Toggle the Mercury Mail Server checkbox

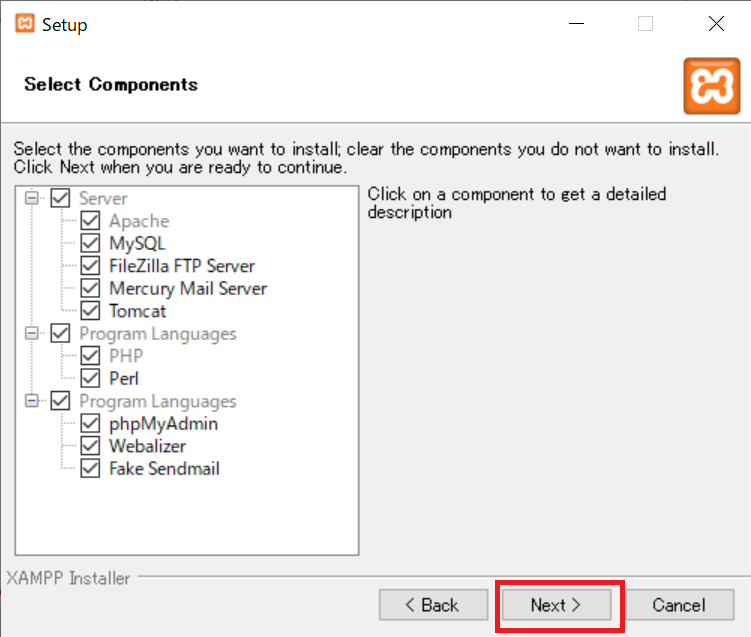tap(90, 288)
